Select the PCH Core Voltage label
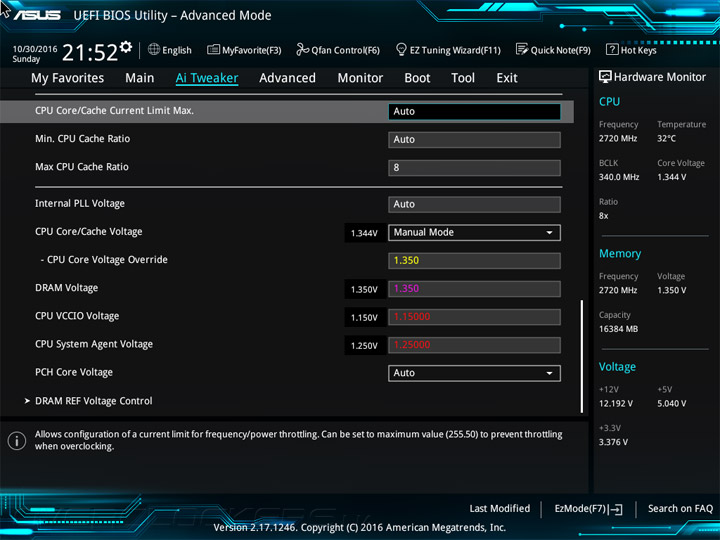This screenshot has height=540, width=720. coord(74,372)
